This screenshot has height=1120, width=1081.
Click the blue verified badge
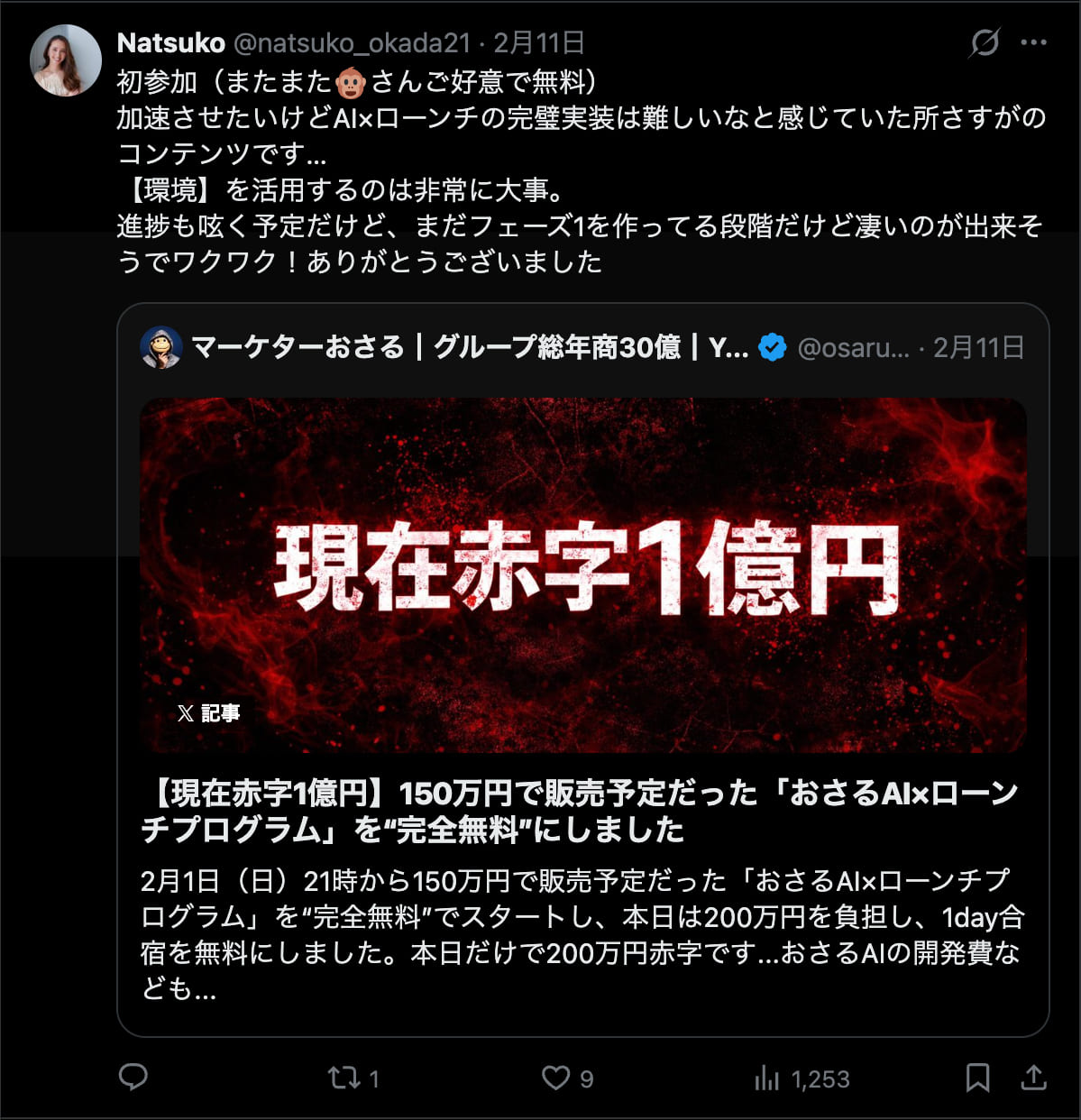[773, 347]
